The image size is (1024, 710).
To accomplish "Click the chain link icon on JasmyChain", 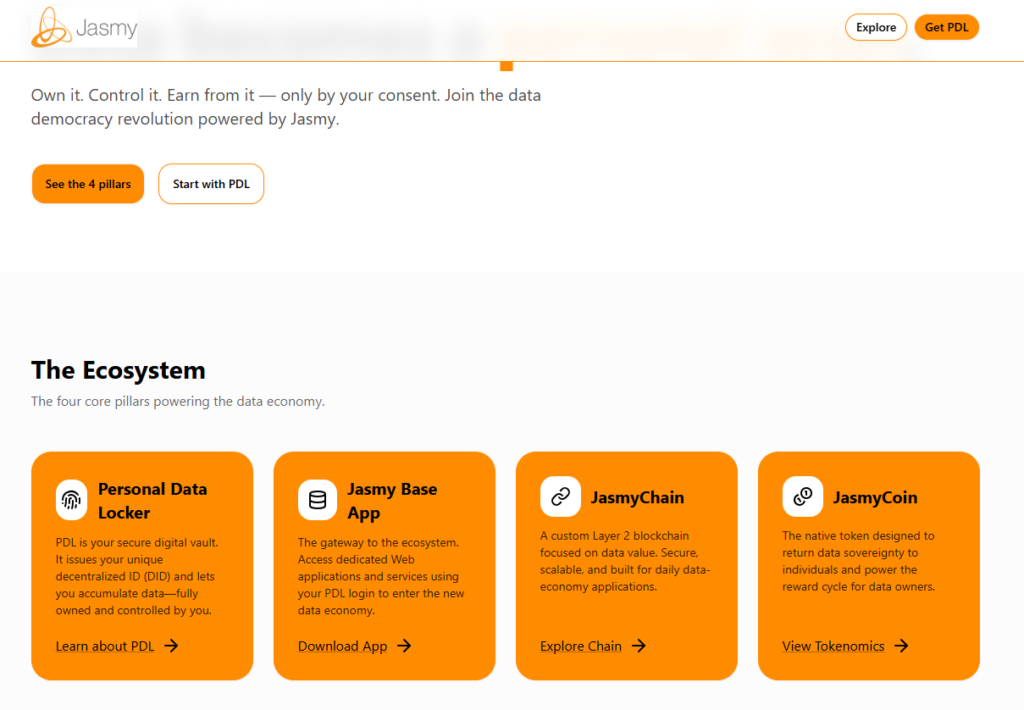I will [x=560, y=497].
